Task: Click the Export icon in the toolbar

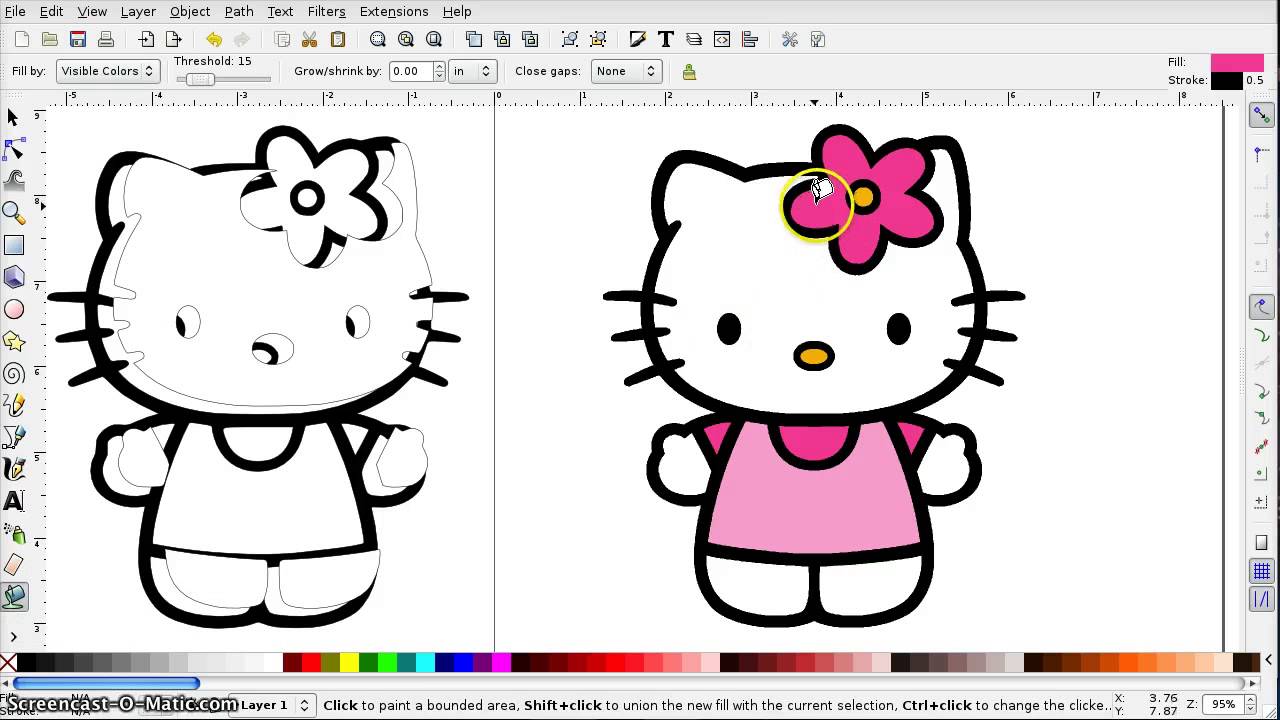Action: tap(174, 40)
